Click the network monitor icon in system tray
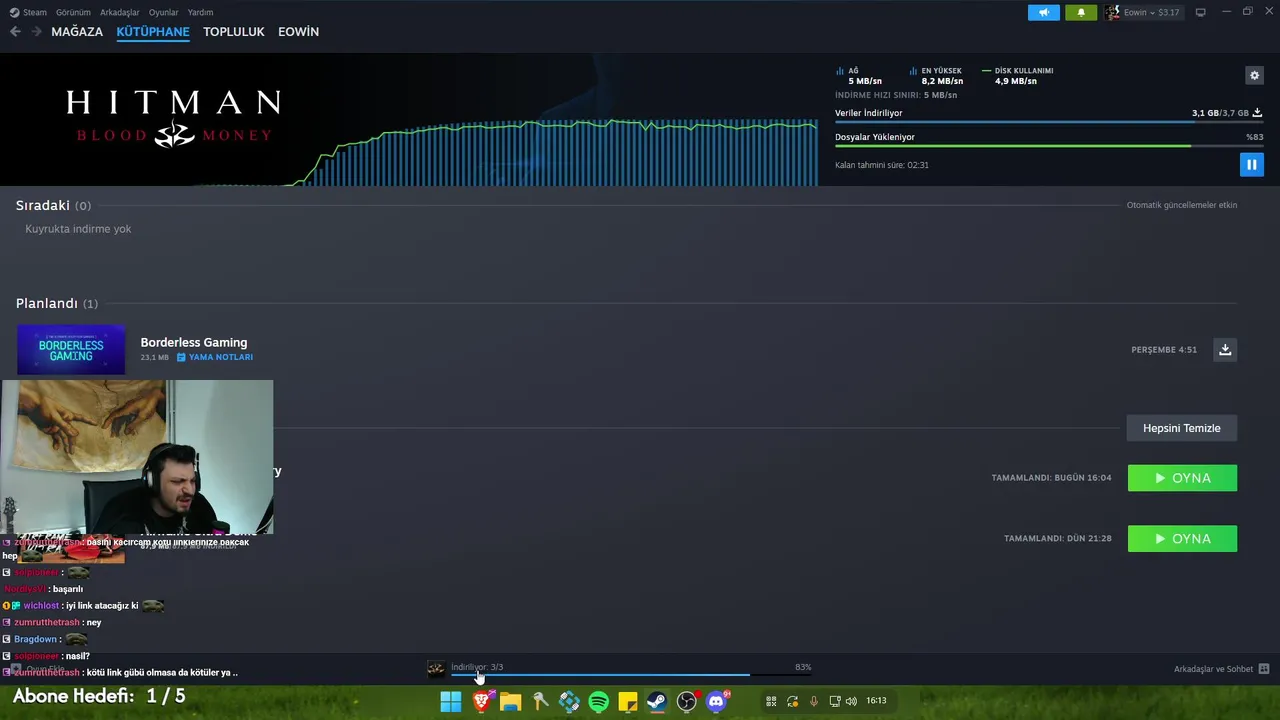 pos(834,701)
